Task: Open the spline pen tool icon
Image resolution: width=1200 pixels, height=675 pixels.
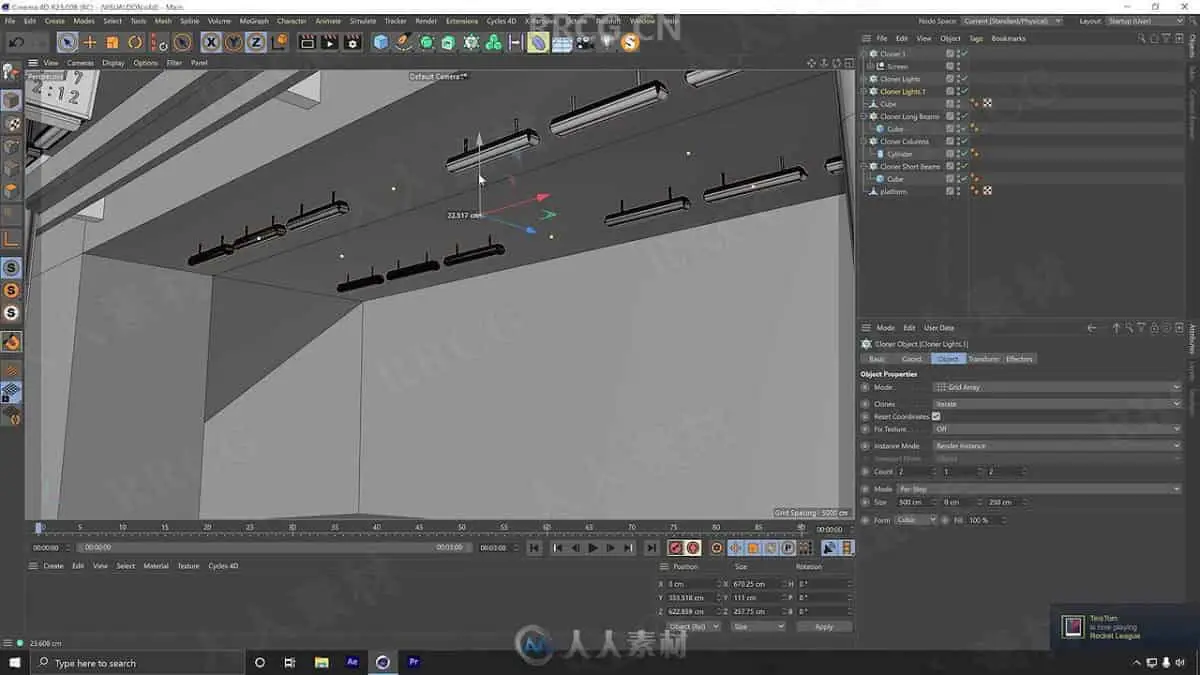Action: [x=403, y=42]
